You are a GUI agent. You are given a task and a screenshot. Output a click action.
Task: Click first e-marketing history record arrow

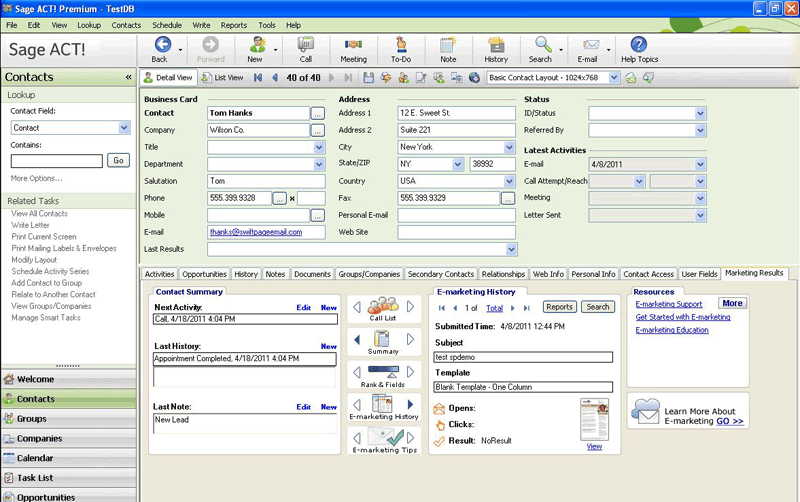tap(441, 308)
